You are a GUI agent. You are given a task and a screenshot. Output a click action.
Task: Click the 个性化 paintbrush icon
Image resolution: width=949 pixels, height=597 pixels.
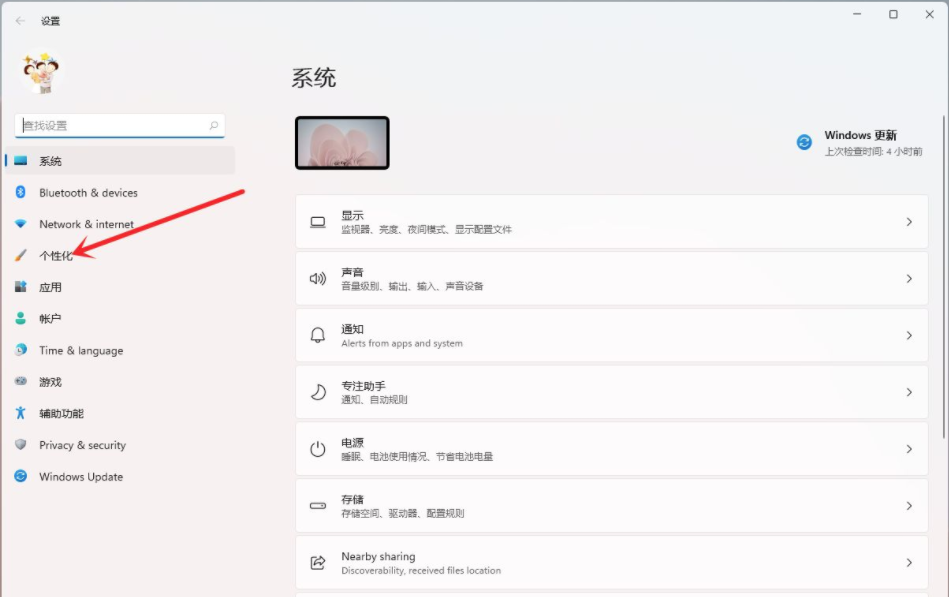coord(21,255)
